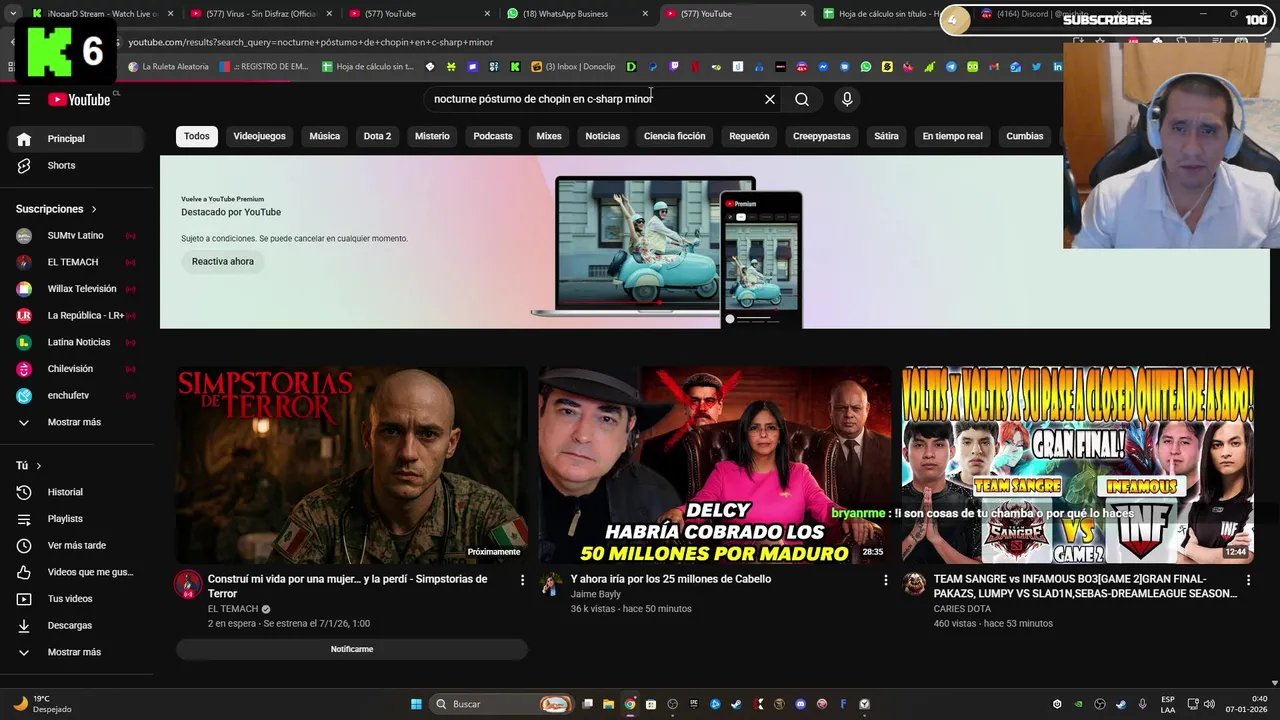Open the Delcy Maduro video thumbnail

(x=715, y=465)
